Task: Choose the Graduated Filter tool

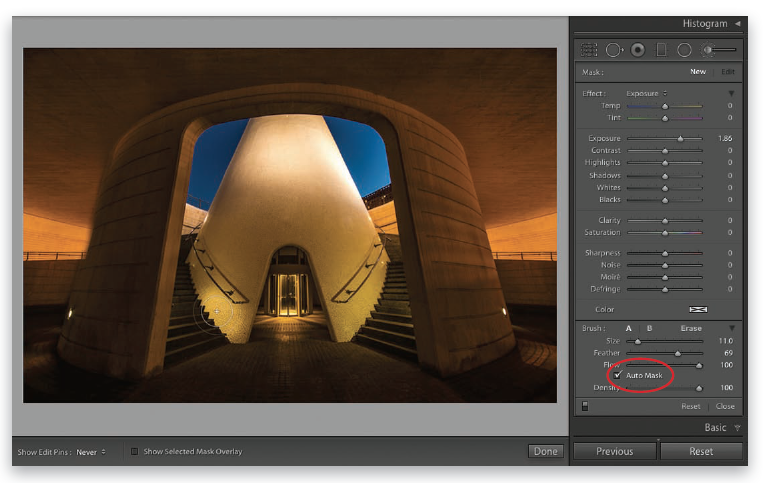Action: [661, 49]
